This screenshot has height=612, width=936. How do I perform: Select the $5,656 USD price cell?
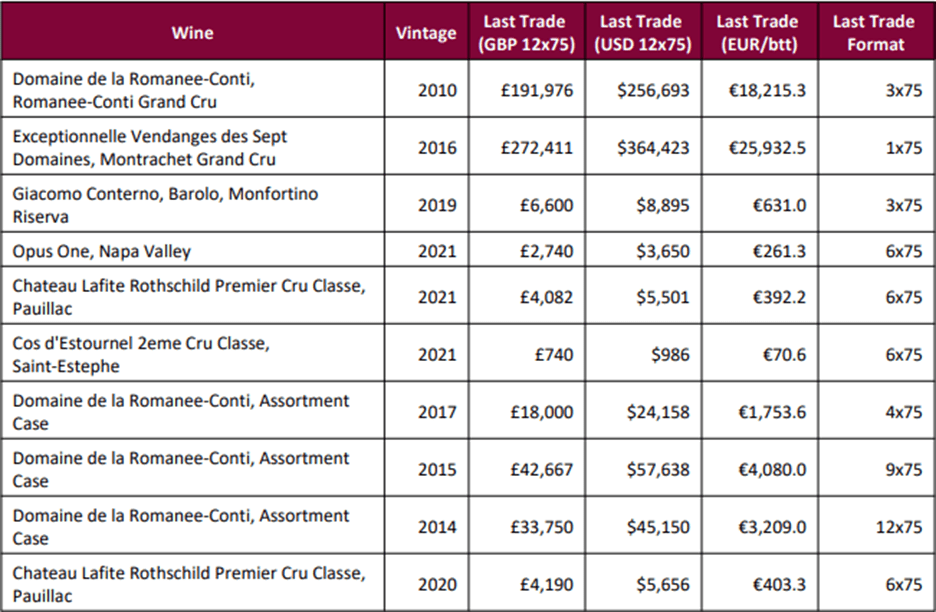click(663, 585)
